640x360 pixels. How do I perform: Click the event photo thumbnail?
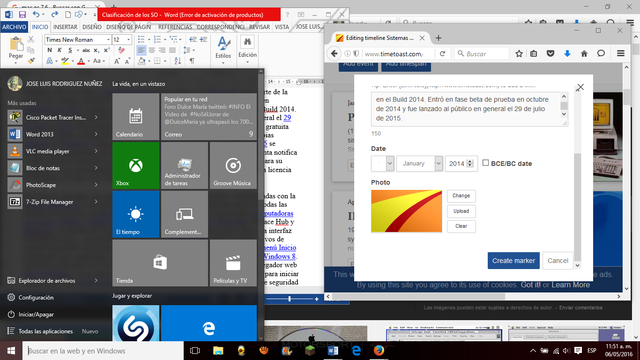(x=406, y=211)
